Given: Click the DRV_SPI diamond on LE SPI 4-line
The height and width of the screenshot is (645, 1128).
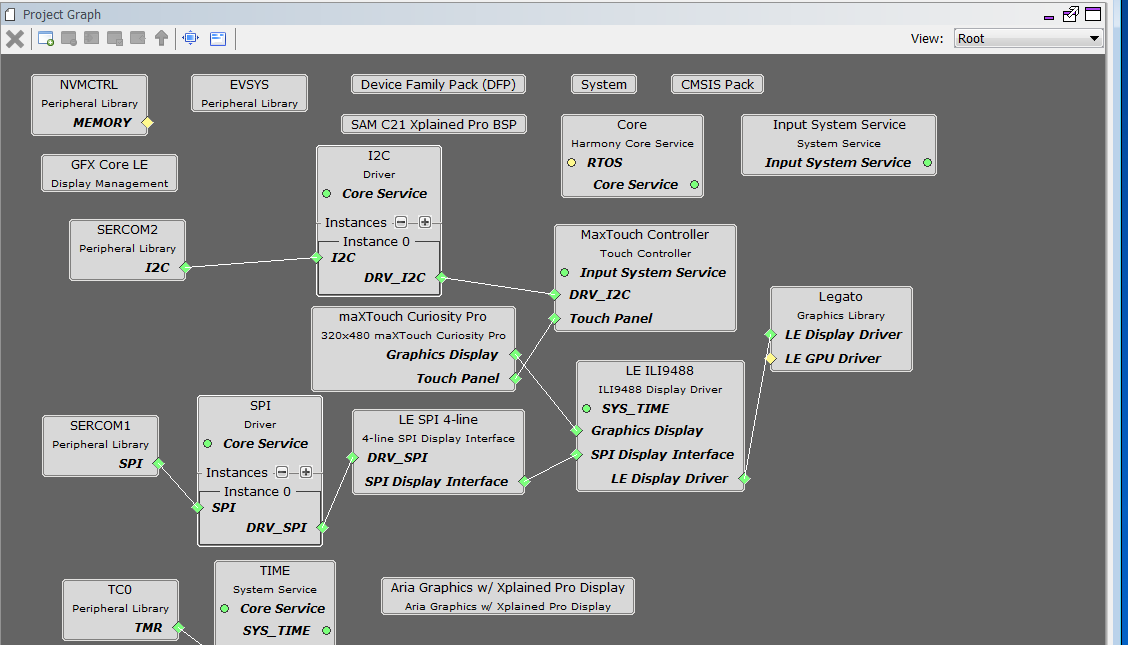Looking at the screenshot, I should point(352,457).
